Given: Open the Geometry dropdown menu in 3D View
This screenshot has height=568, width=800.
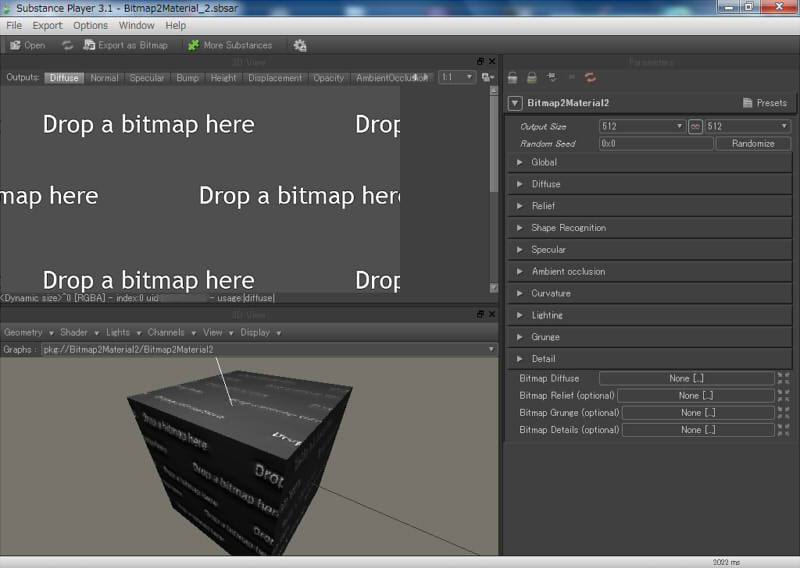Looking at the screenshot, I should [x=29, y=333].
